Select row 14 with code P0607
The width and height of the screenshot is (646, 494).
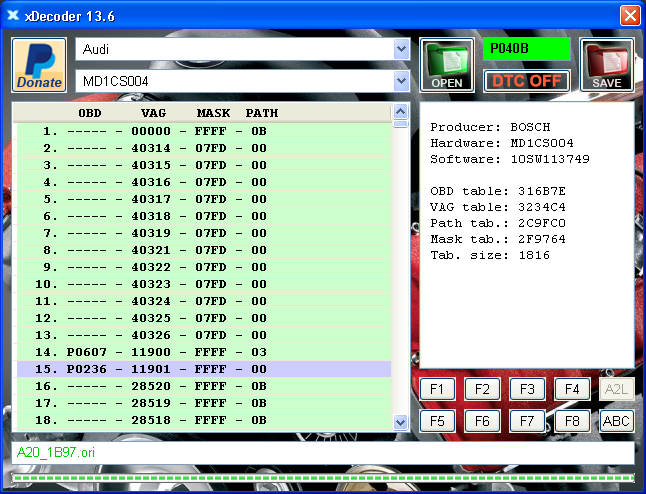[x=203, y=352]
